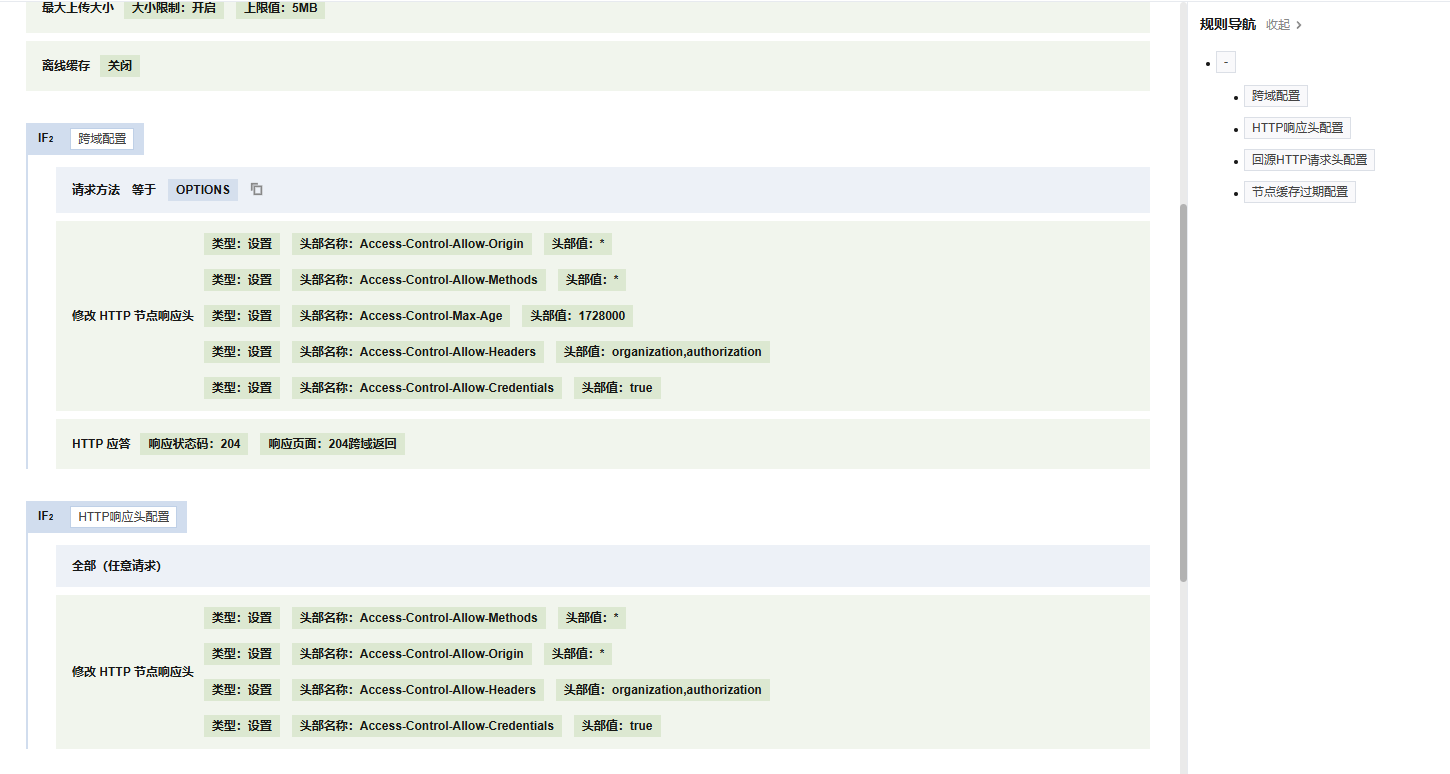Click the 离线缓存 关闭 value
This screenshot has height=774, width=1450.
[x=120, y=66]
